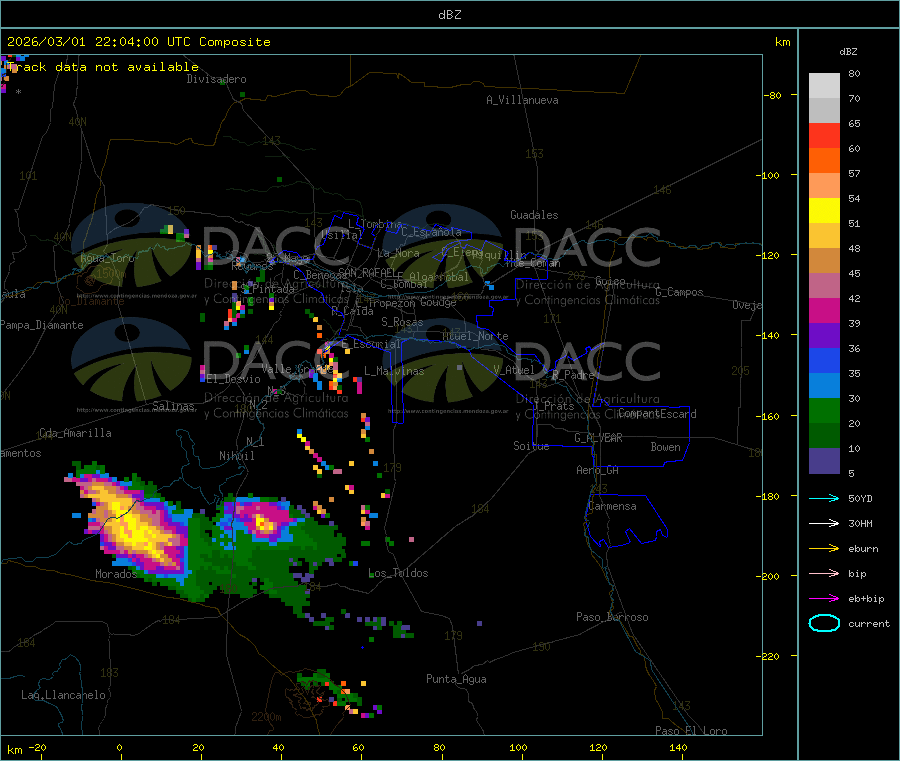The image size is (900, 761).
Task: Click the G_ALVEAR location label
Action: click(x=598, y=438)
